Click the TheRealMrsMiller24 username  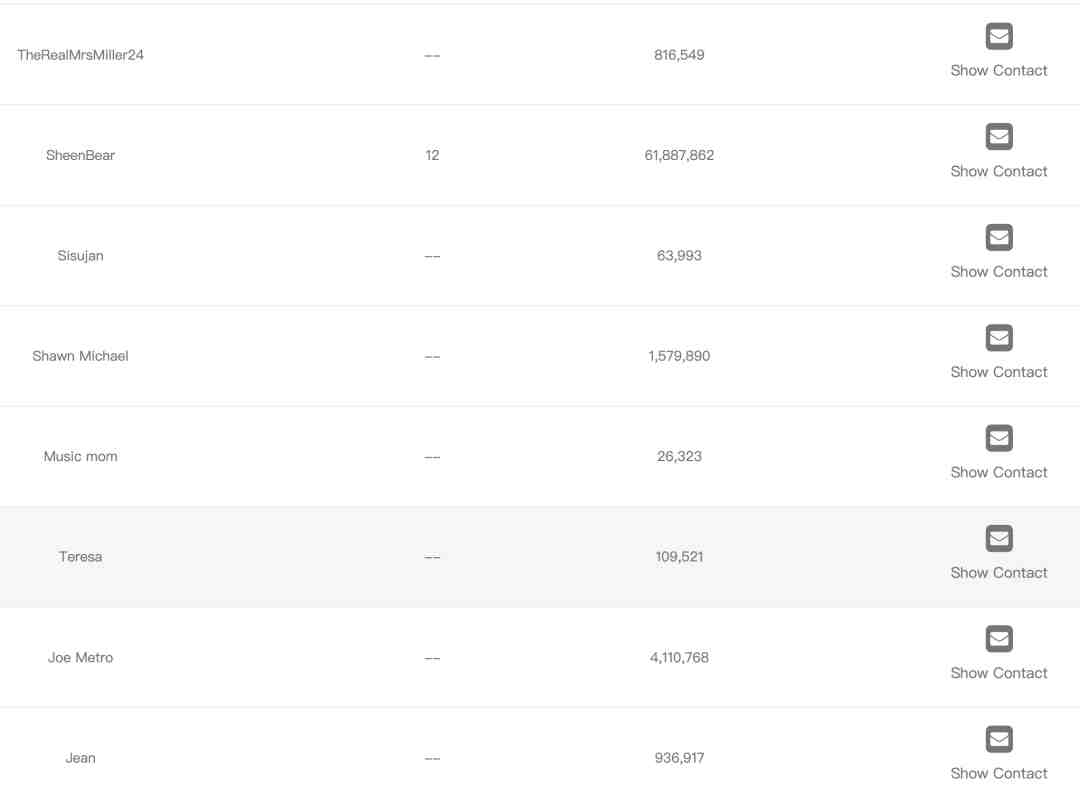point(81,55)
